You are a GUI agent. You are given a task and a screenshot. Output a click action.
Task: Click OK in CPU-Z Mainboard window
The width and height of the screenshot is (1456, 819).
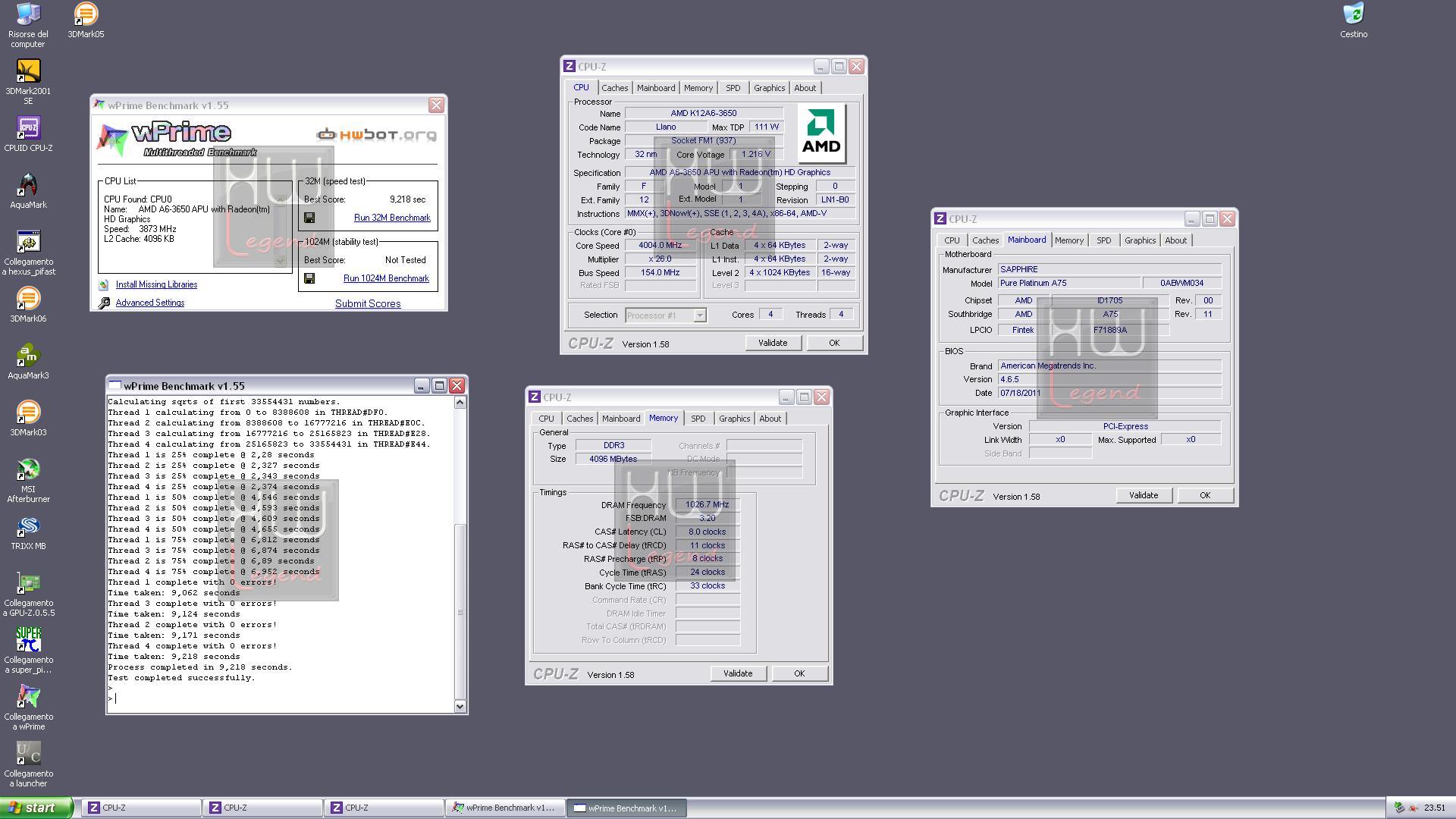[1204, 495]
